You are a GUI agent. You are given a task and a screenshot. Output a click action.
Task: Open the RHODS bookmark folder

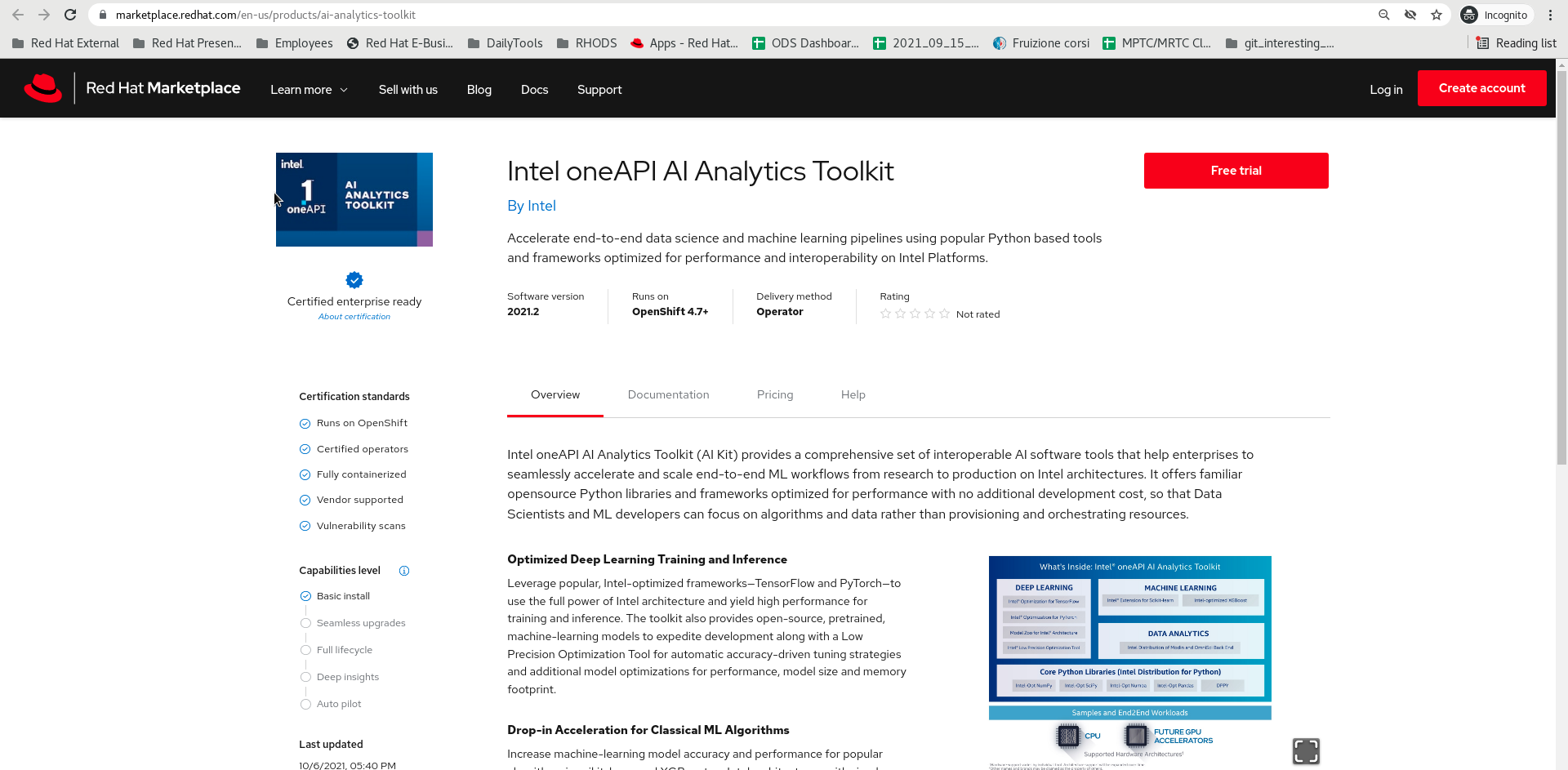[586, 43]
